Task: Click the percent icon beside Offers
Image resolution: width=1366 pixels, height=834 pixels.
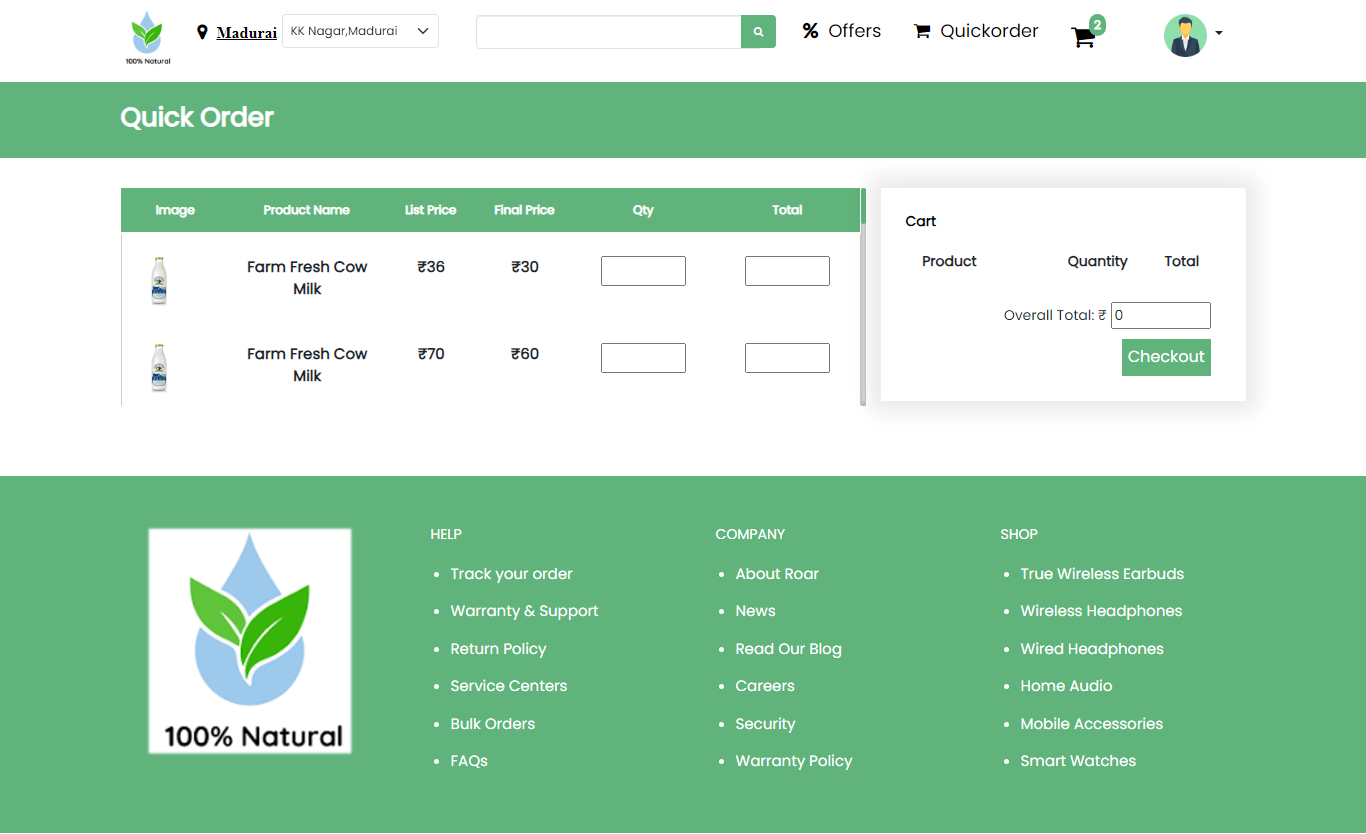Action: pyautogui.click(x=811, y=31)
